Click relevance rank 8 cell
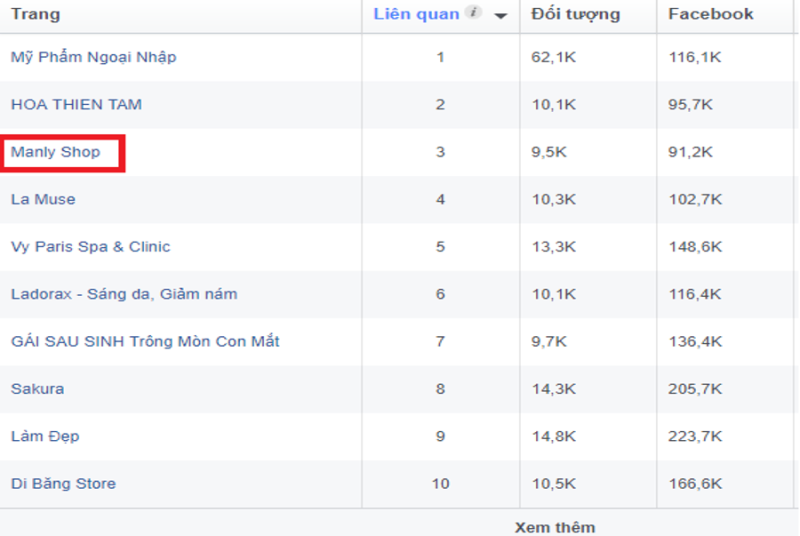The height and width of the screenshot is (536, 800). (440, 389)
